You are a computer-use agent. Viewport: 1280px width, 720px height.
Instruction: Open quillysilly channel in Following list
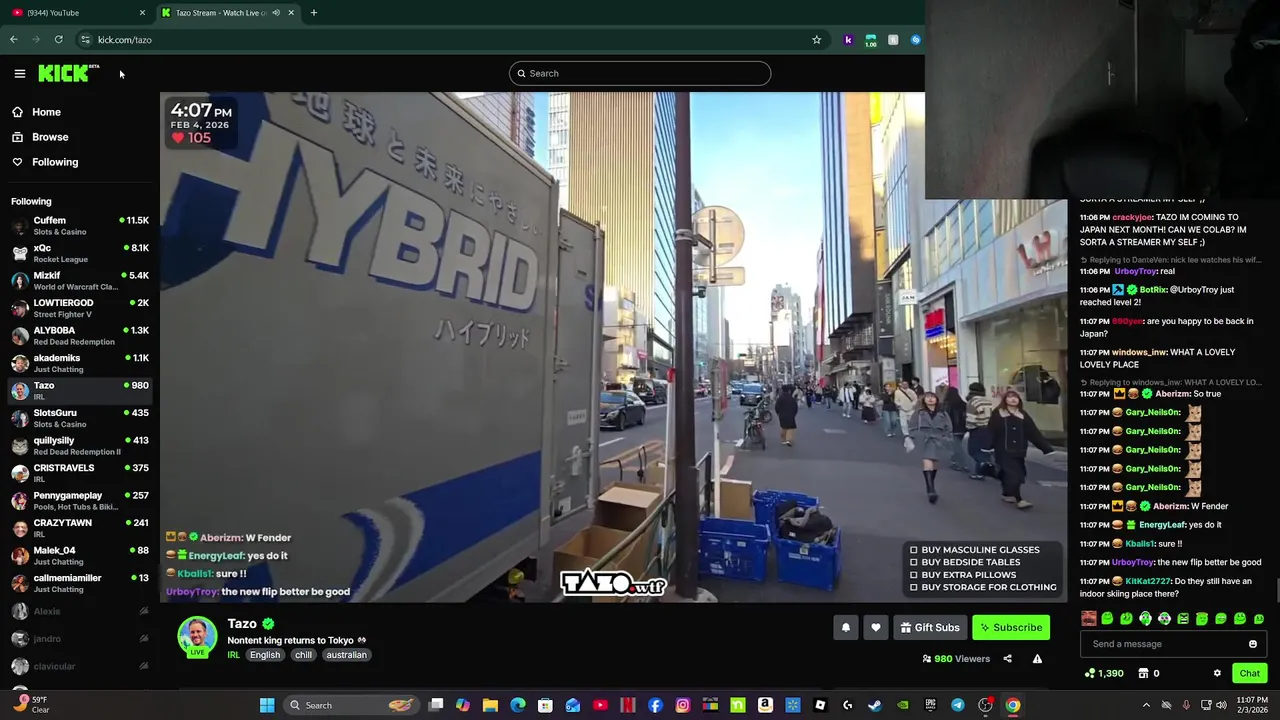coord(80,446)
